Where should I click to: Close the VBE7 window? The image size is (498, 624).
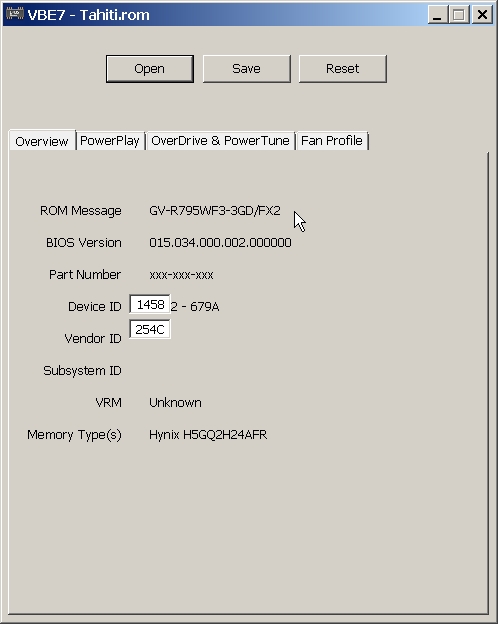(x=482, y=15)
